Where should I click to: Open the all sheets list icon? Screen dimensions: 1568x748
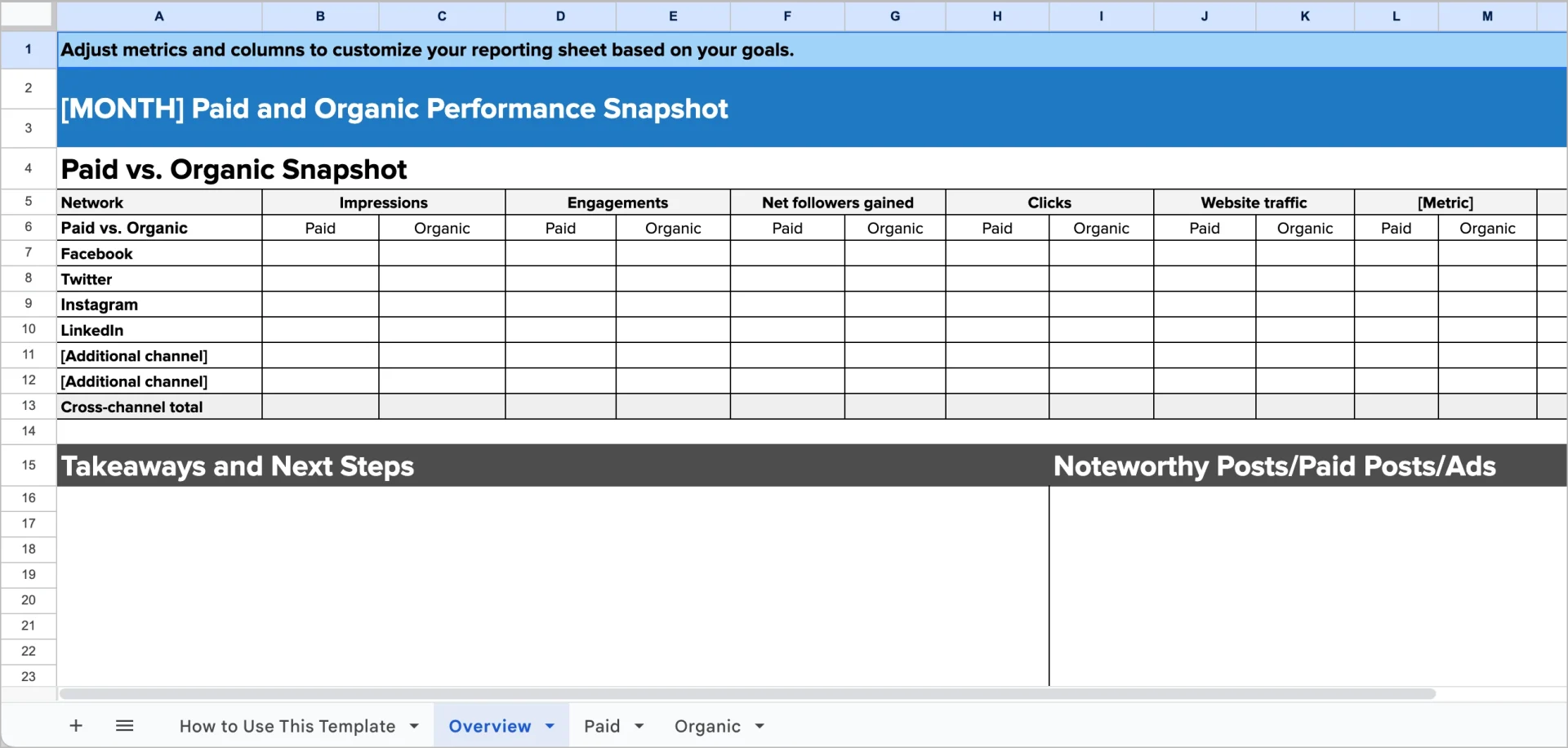(x=124, y=725)
